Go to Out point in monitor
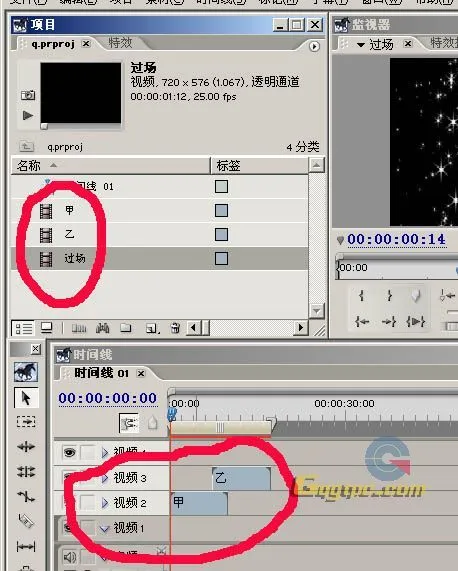Image resolution: width=458 pixels, height=571 pixels. [x=388, y=322]
